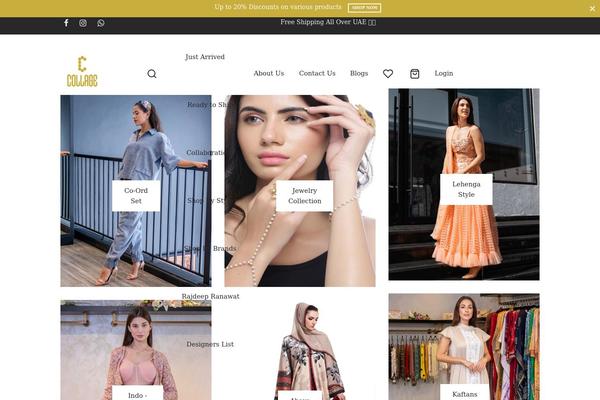Open the Facebook page icon
The width and height of the screenshot is (600, 400).
(x=66, y=23)
